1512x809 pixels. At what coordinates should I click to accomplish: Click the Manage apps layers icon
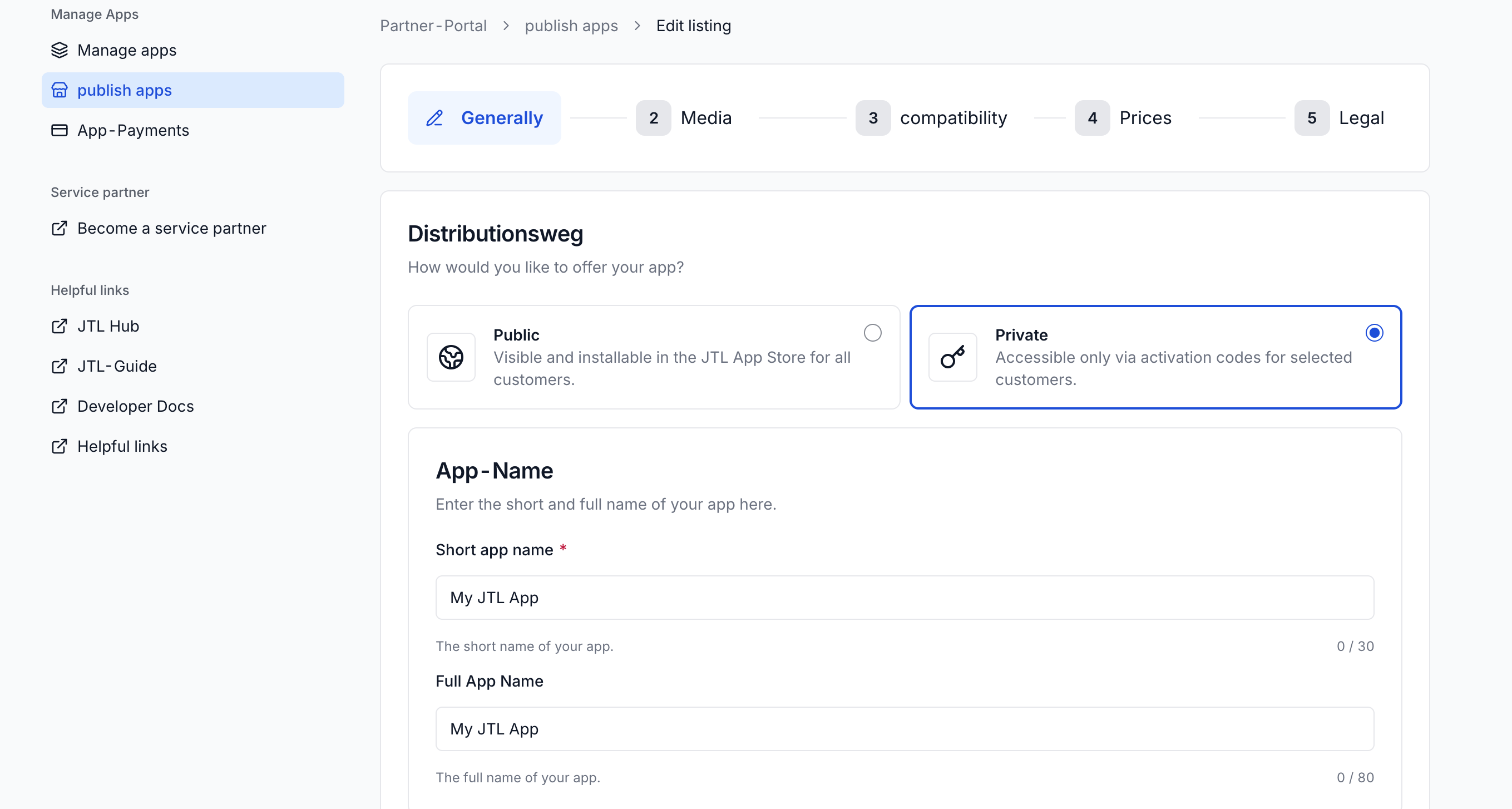click(x=60, y=50)
